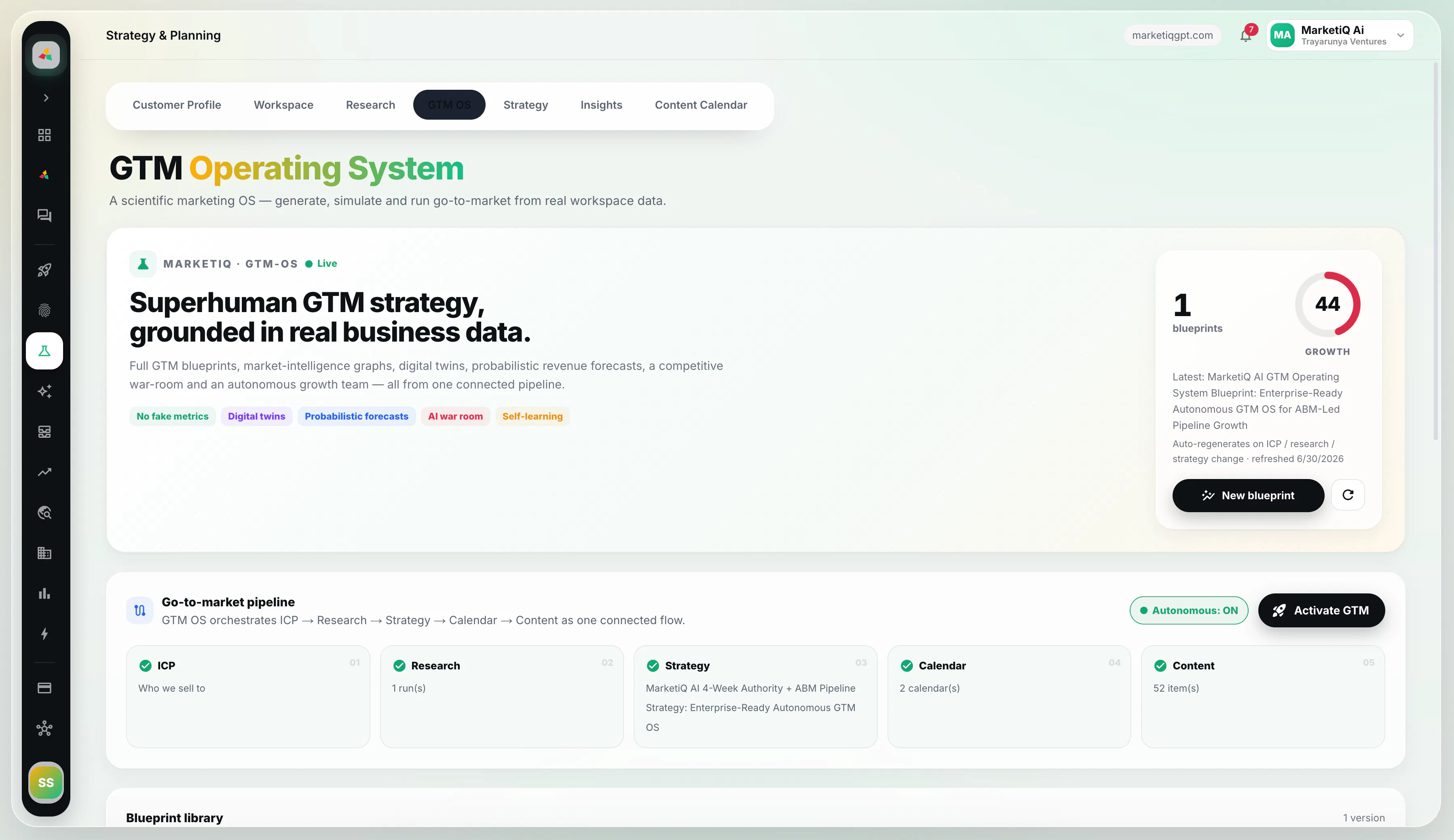Click the '2 calendar(s)' text
Screen dimensions: 1454x840
[x=930, y=688]
